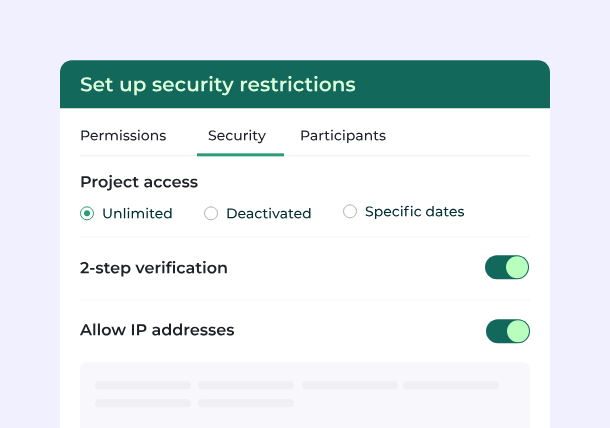The height and width of the screenshot is (428, 610).
Task: Focus the IP addresses list box
Action: [305, 395]
